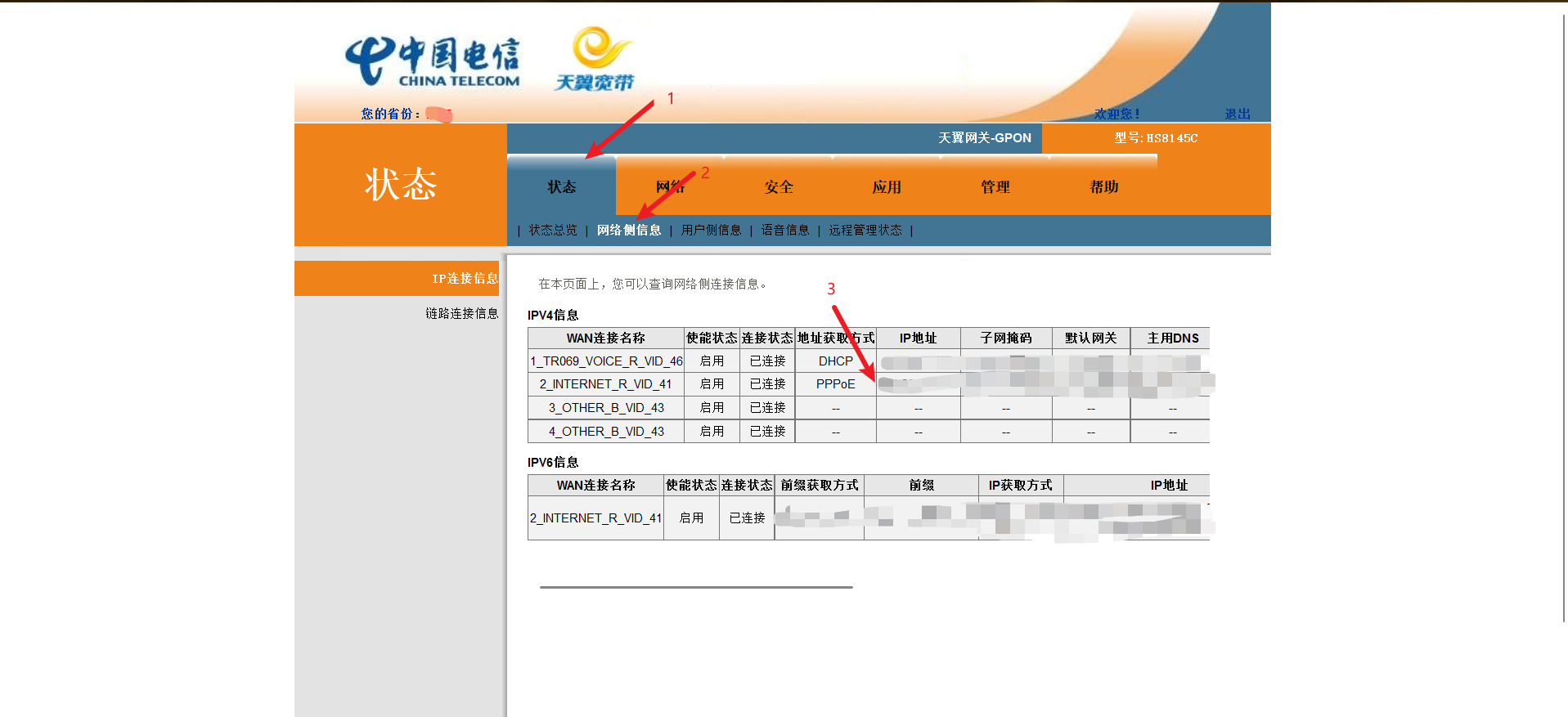
Task: Select the 管理 tab
Action: click(995, 187)
